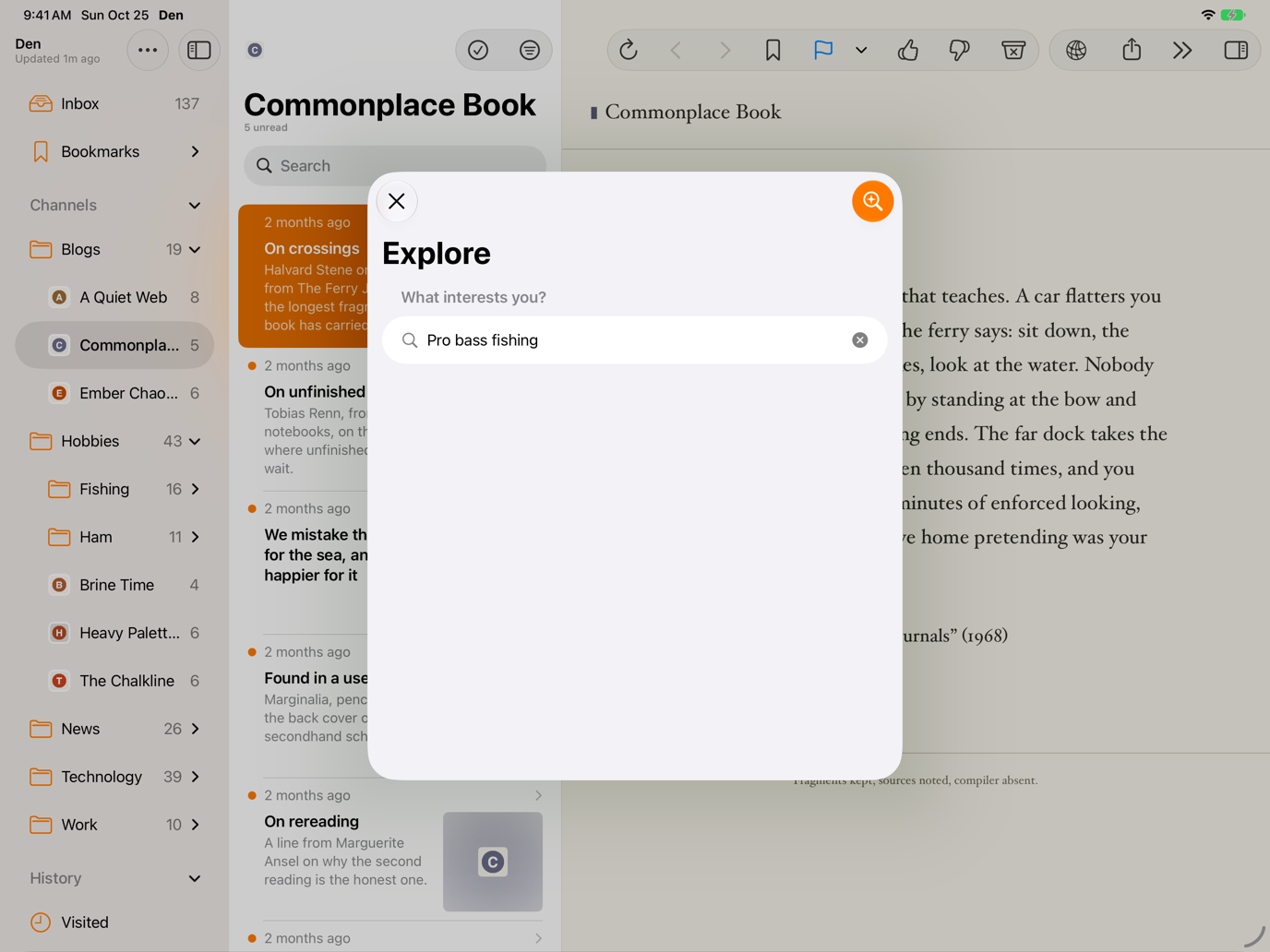Flag the current article
Viewport: 1270px width, 952px height.
(x=822, y=50)
